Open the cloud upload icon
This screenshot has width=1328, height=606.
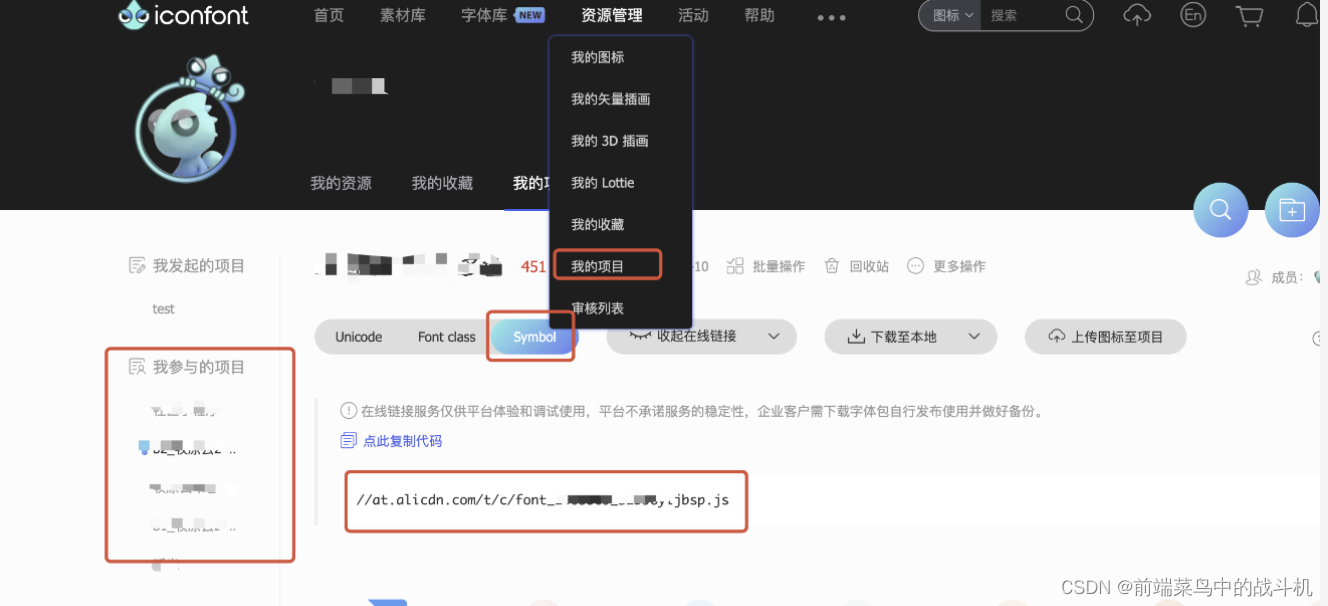click(x=1137, y=15)
